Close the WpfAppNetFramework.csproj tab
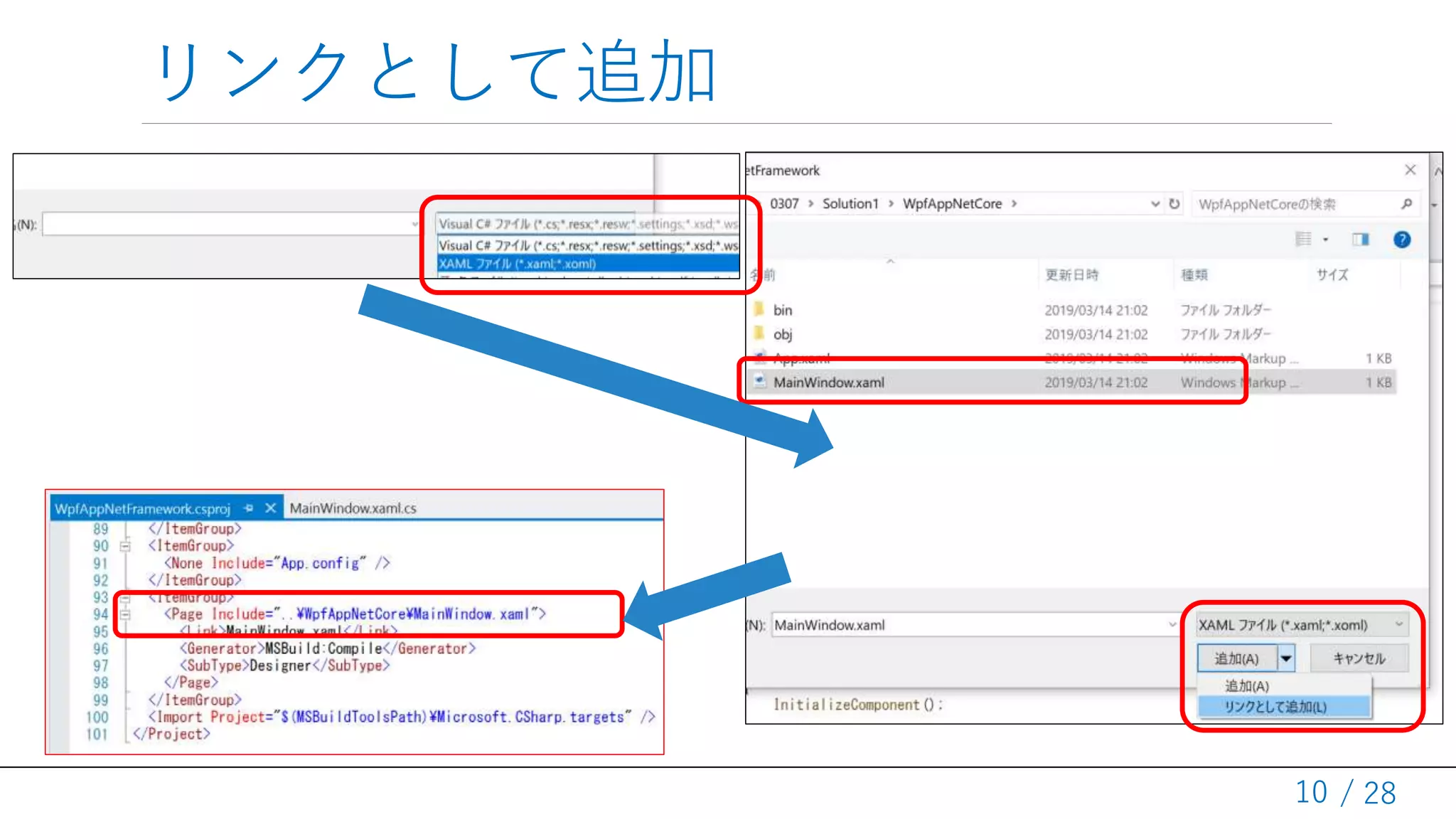 (270, 508)
